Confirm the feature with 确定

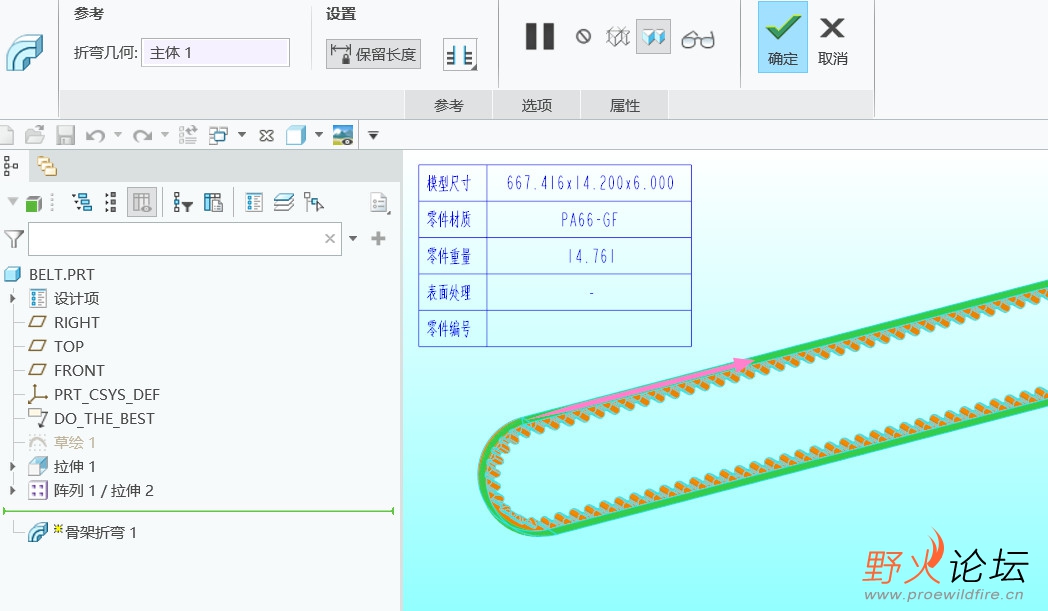coord(783,37)
